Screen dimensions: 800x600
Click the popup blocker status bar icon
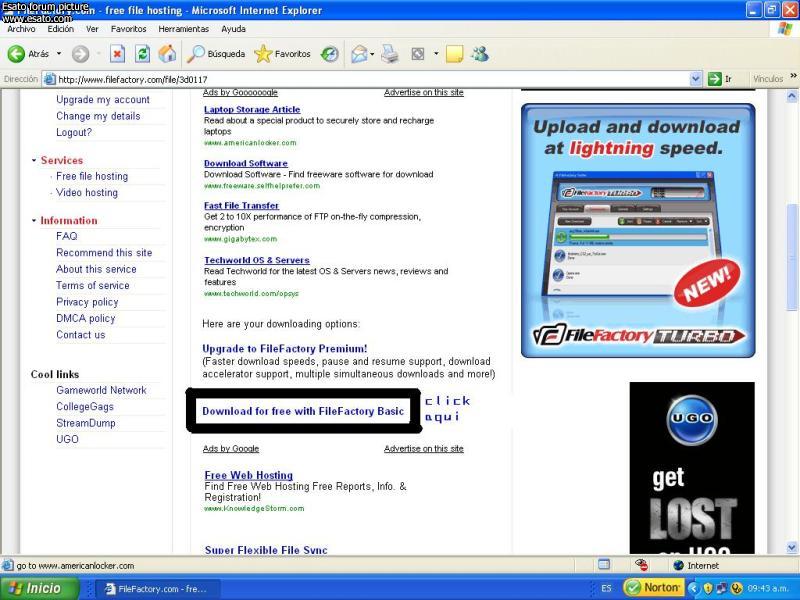641,565
